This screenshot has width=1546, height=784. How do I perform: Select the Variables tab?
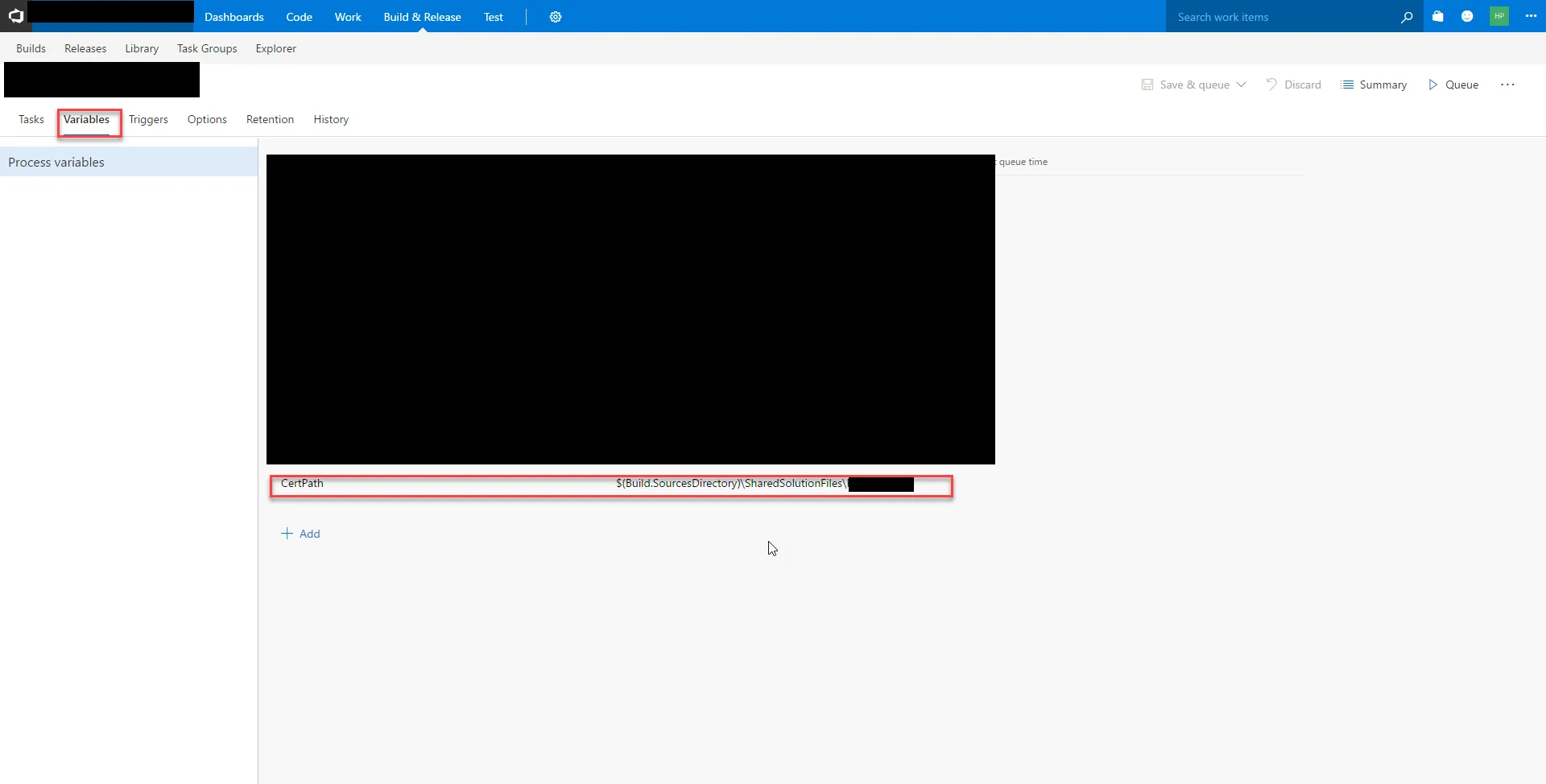pos(87,119)
